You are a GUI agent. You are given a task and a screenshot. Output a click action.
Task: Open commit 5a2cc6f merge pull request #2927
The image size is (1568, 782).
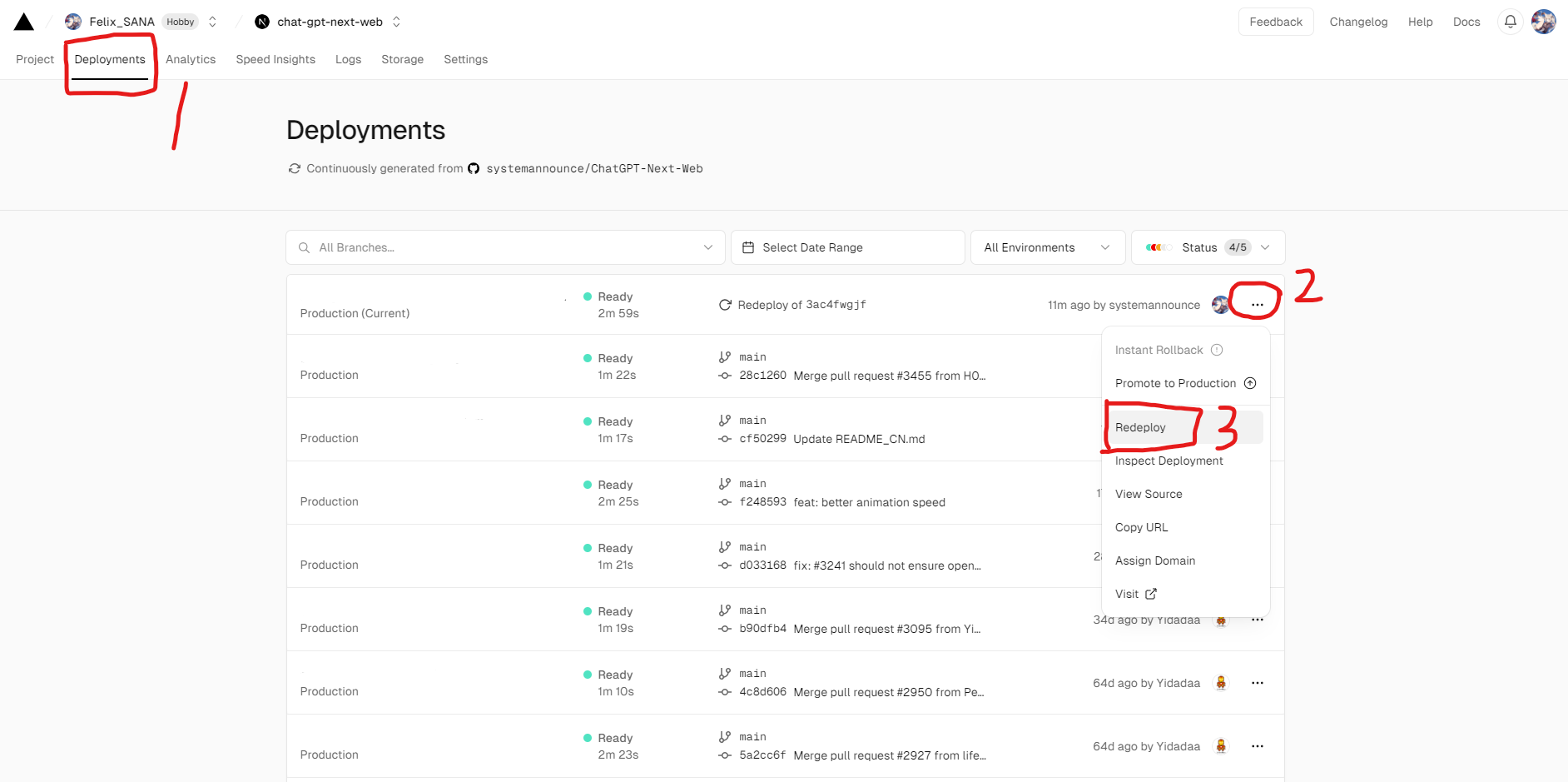[x=863, y=755]
